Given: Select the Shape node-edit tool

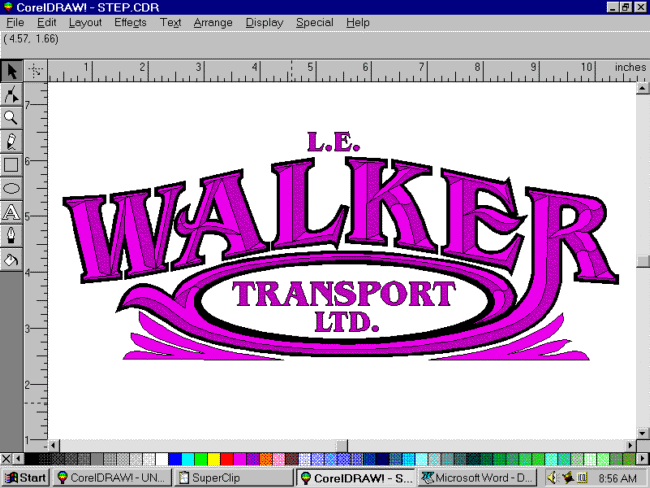Looking at the screenshot, I should click(11, 94).
